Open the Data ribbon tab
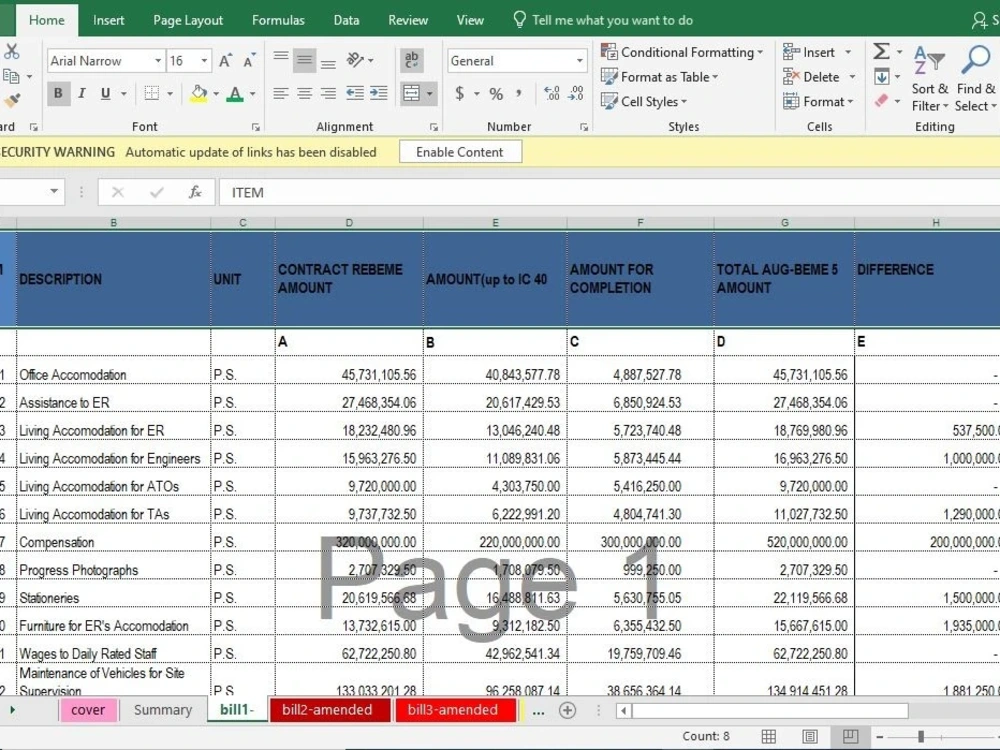The image size is (1000, 750). pyautogui.click(x=346, y=20)
